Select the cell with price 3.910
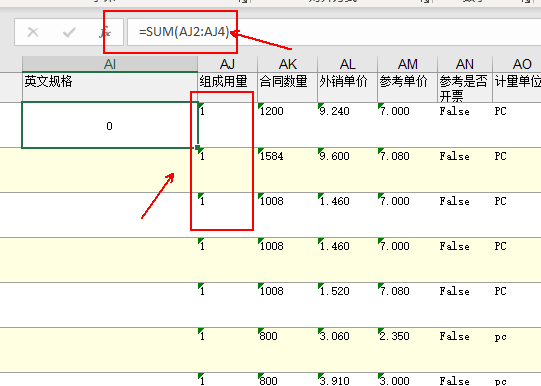Viewport: 541px width, 386px height. [347, 379]
